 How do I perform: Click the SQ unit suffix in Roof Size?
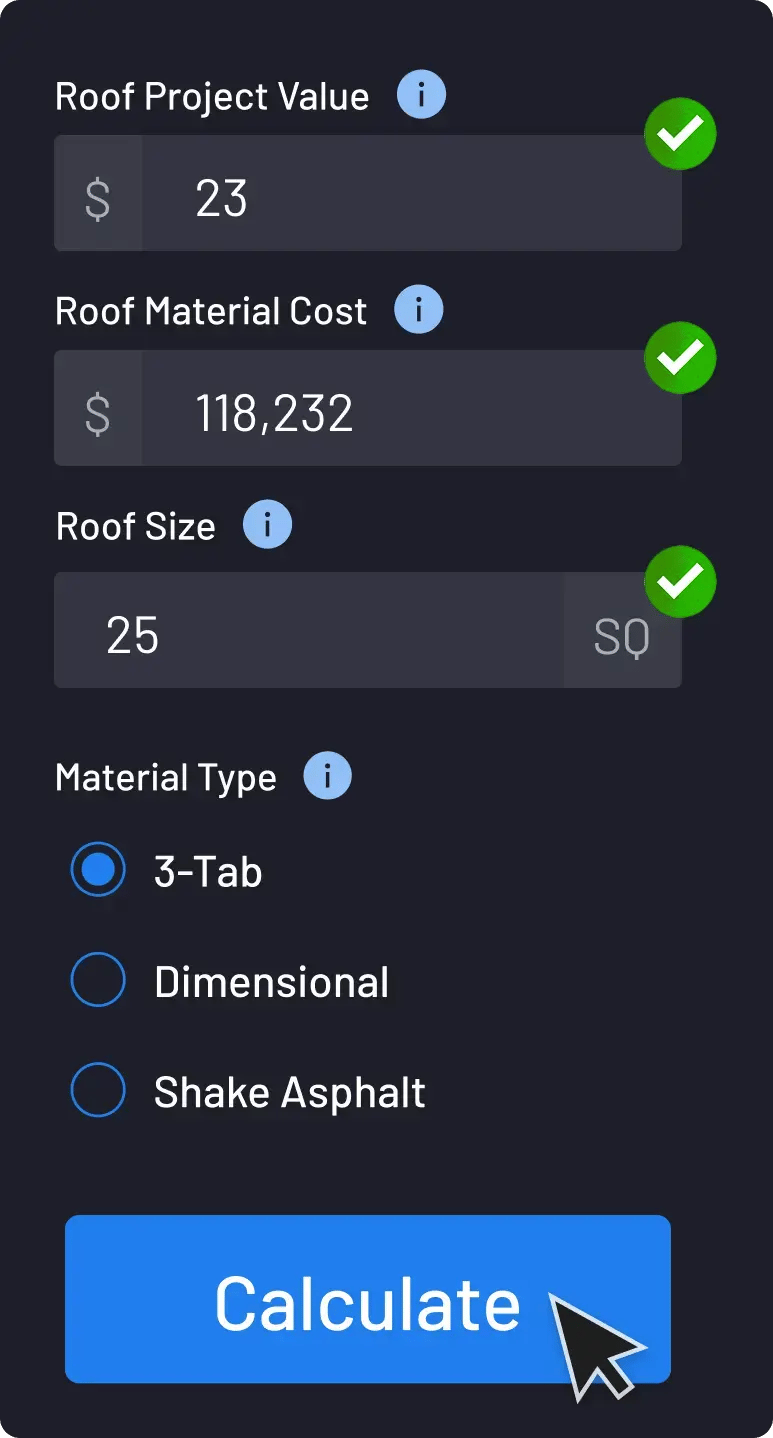pos(621,637)
